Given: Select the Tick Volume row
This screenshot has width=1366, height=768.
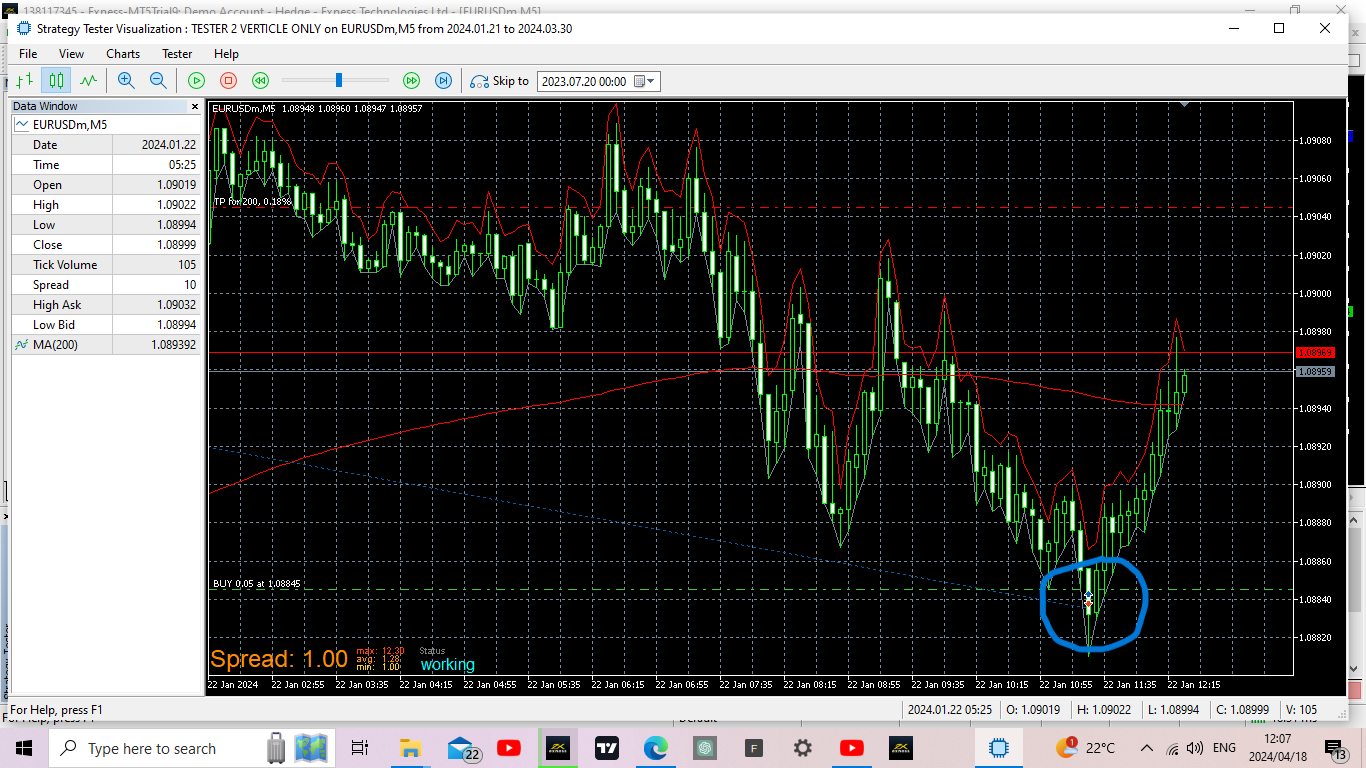Looking at the screenshot, I should pyautogui.click(x=106, y=265).
